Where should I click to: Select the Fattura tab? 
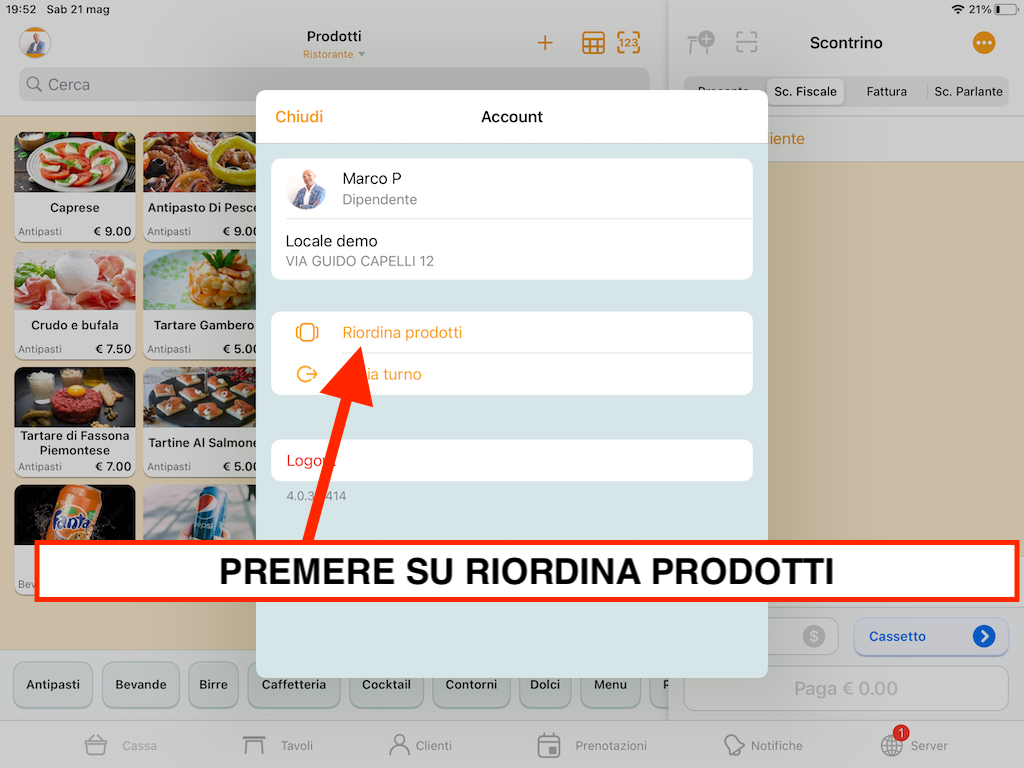pyautogui.click(x=886, y=91)
